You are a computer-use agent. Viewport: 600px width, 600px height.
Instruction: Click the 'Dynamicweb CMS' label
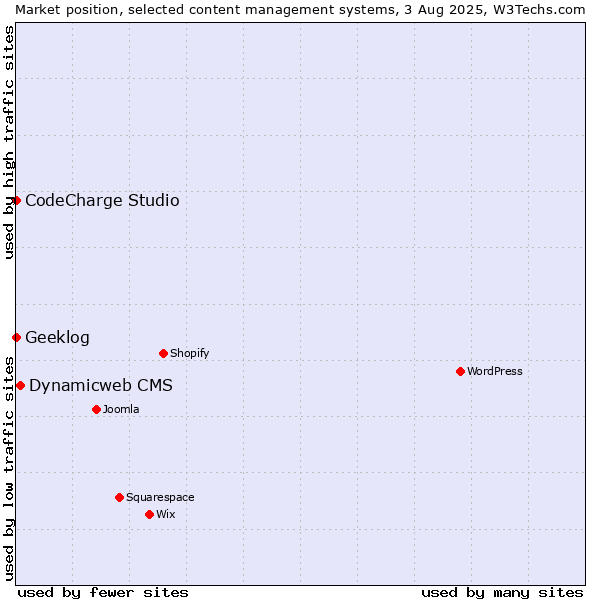click(101, 385)
